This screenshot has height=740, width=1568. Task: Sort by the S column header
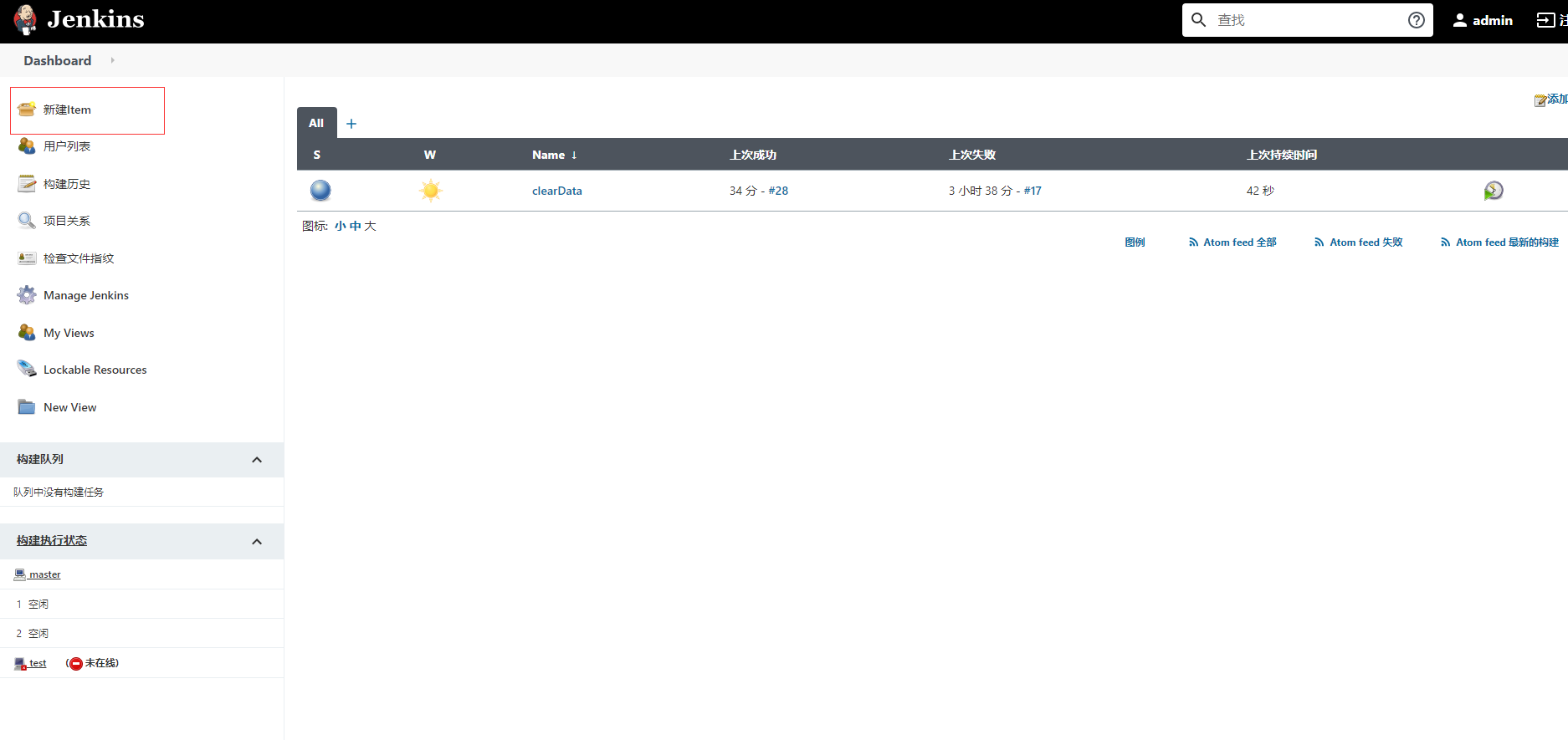(317, 155)
